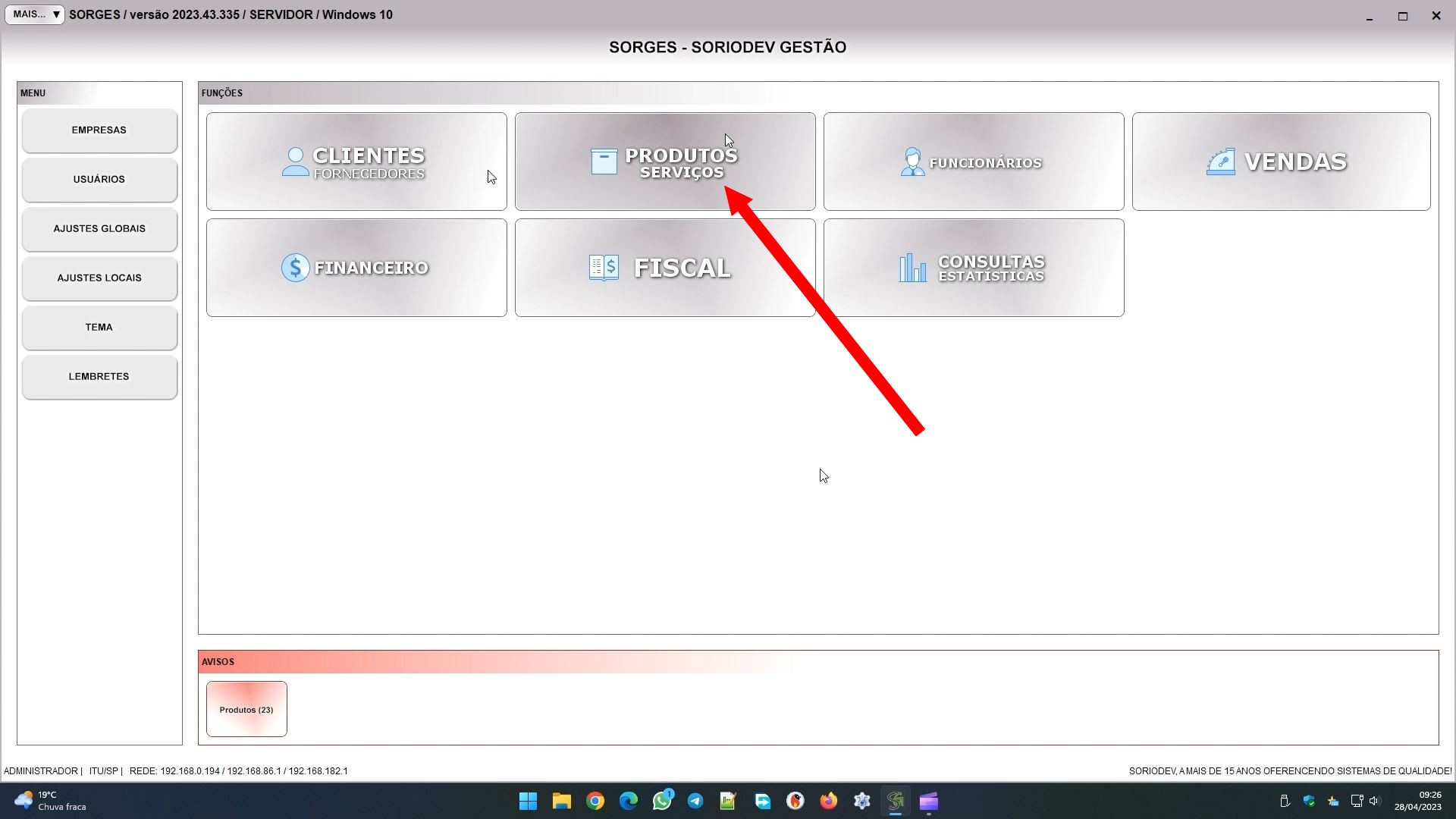Image resolution: width=1456 pixels, height=819 pixels.
Task: Open the Usuários menu
Action: click(x=99, y=180)
